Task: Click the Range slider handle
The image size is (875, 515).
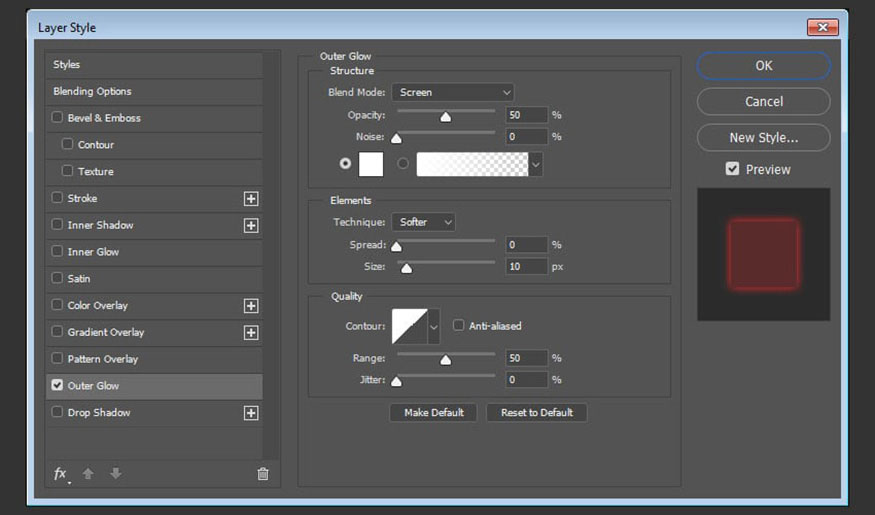Action: pyautogui.click(x=445, y=360)
